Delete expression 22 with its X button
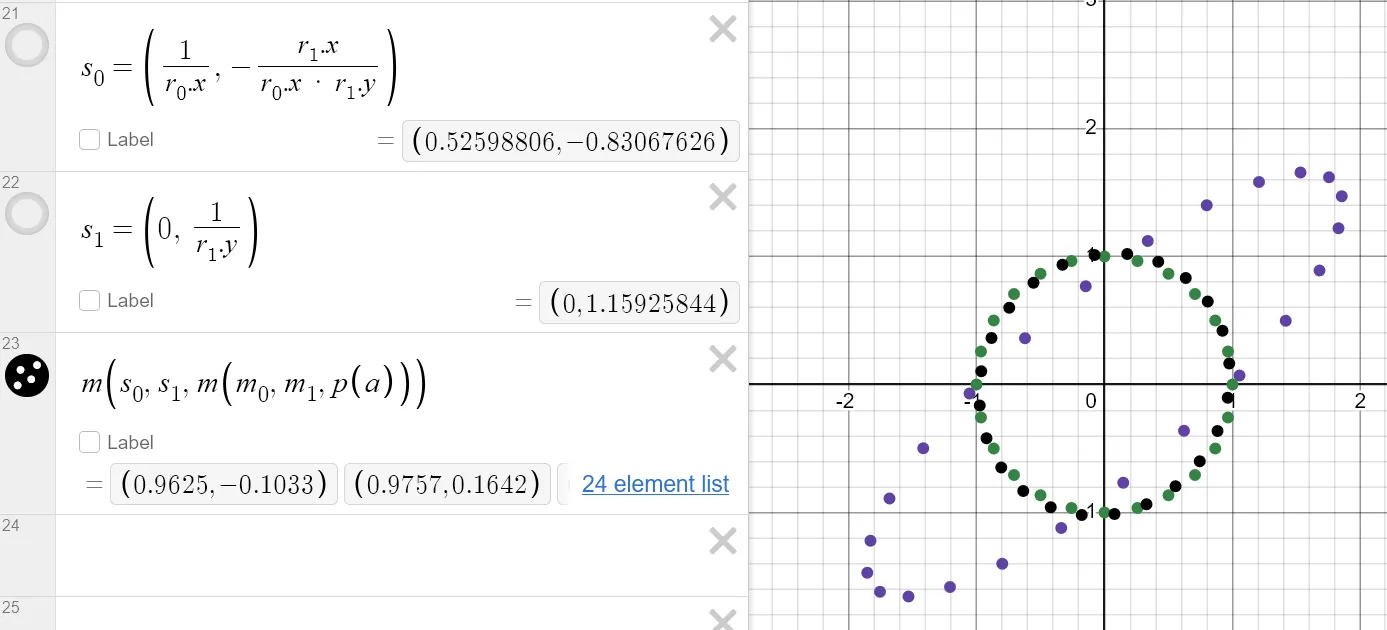This screenshot has width=1387, height=630. 722,198
